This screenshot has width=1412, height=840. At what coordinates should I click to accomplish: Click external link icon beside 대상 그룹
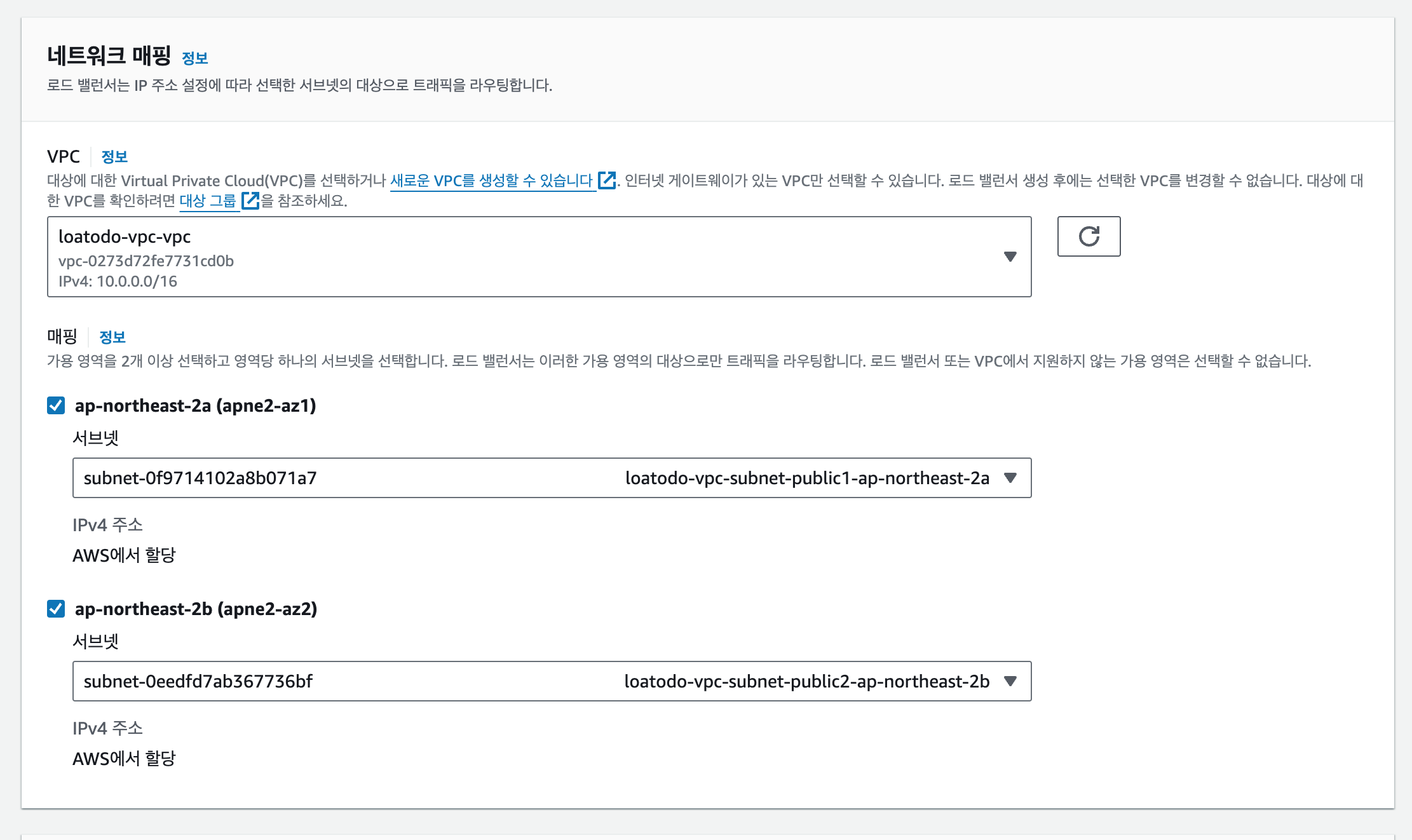pyautogui.click(x=250, y=201)
